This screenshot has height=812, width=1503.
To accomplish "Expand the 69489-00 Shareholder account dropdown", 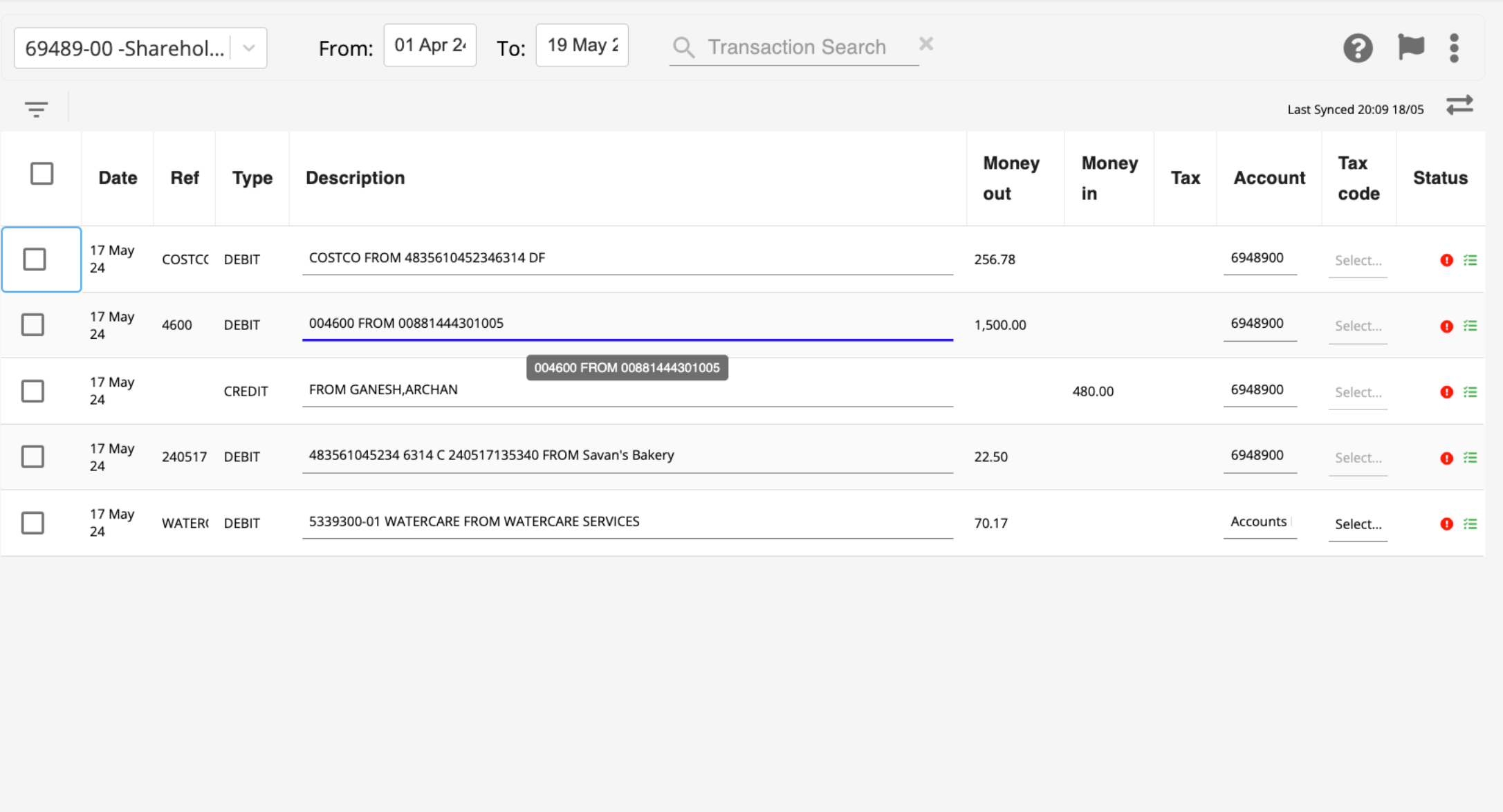I will pos(249,48).
